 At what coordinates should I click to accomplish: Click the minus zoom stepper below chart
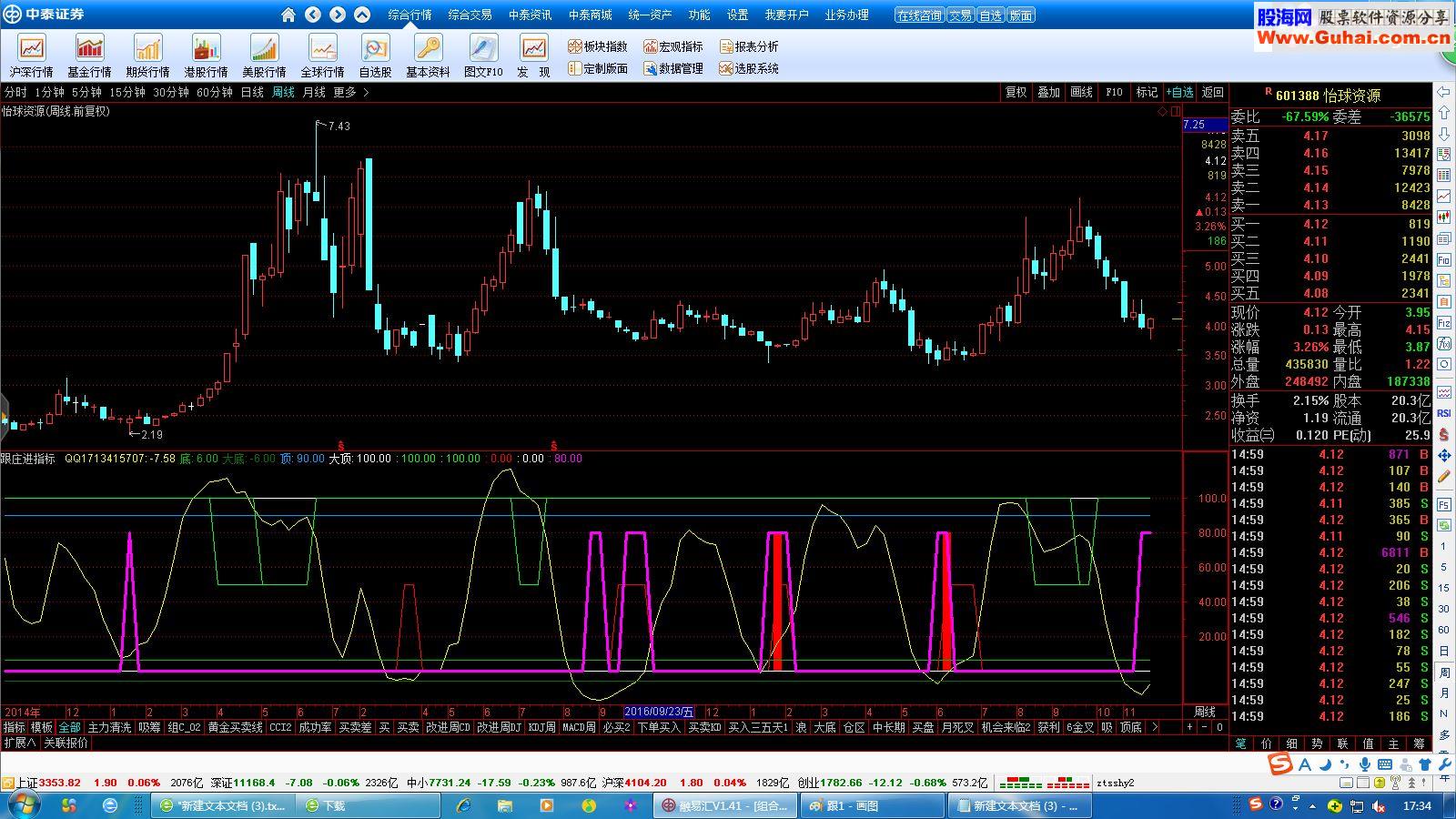click(x=1205, y=727)
